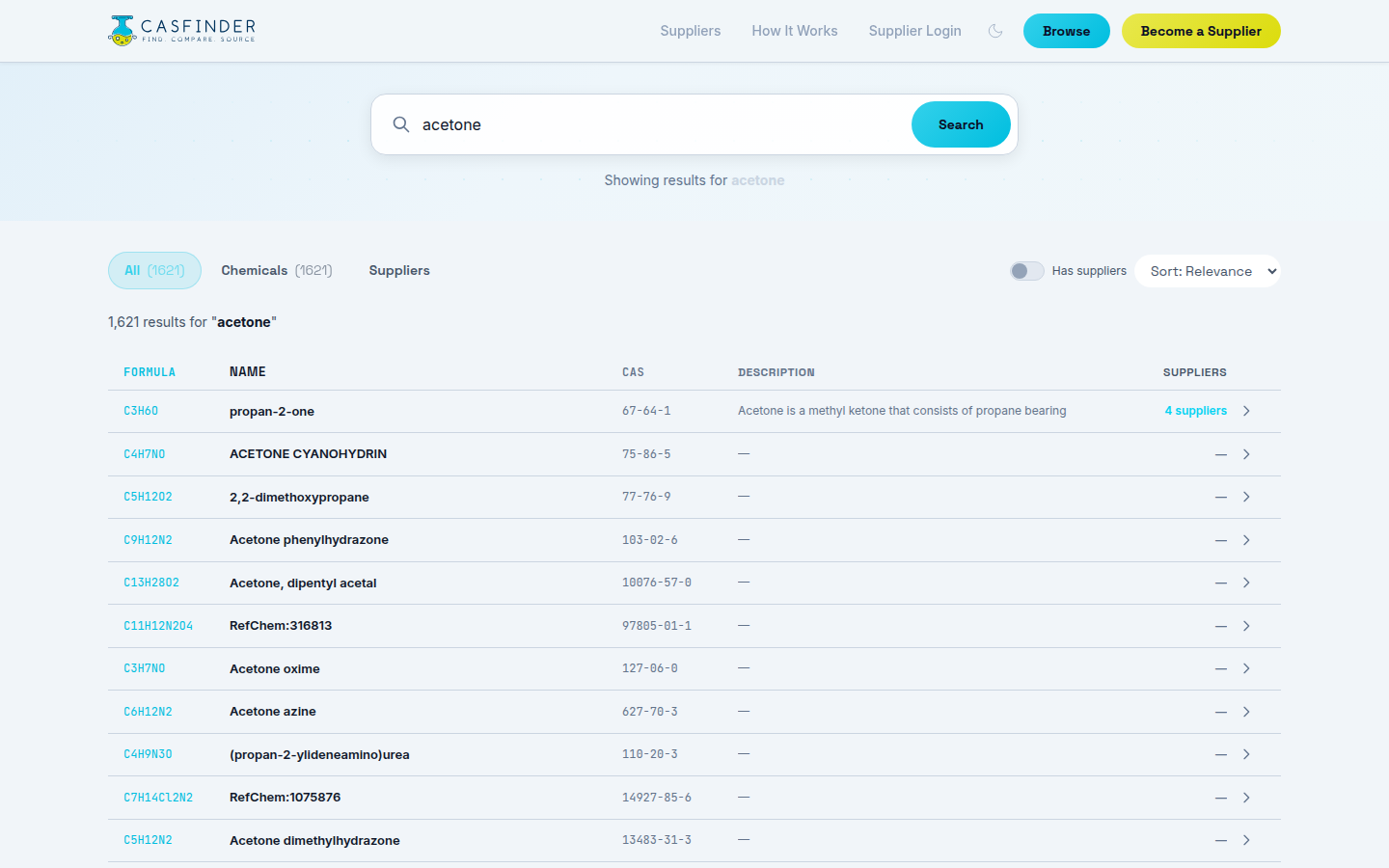The height and width of the screenshot is (868, 1389).
Task: Go to Supplier Login
Action: coord(914,31)
